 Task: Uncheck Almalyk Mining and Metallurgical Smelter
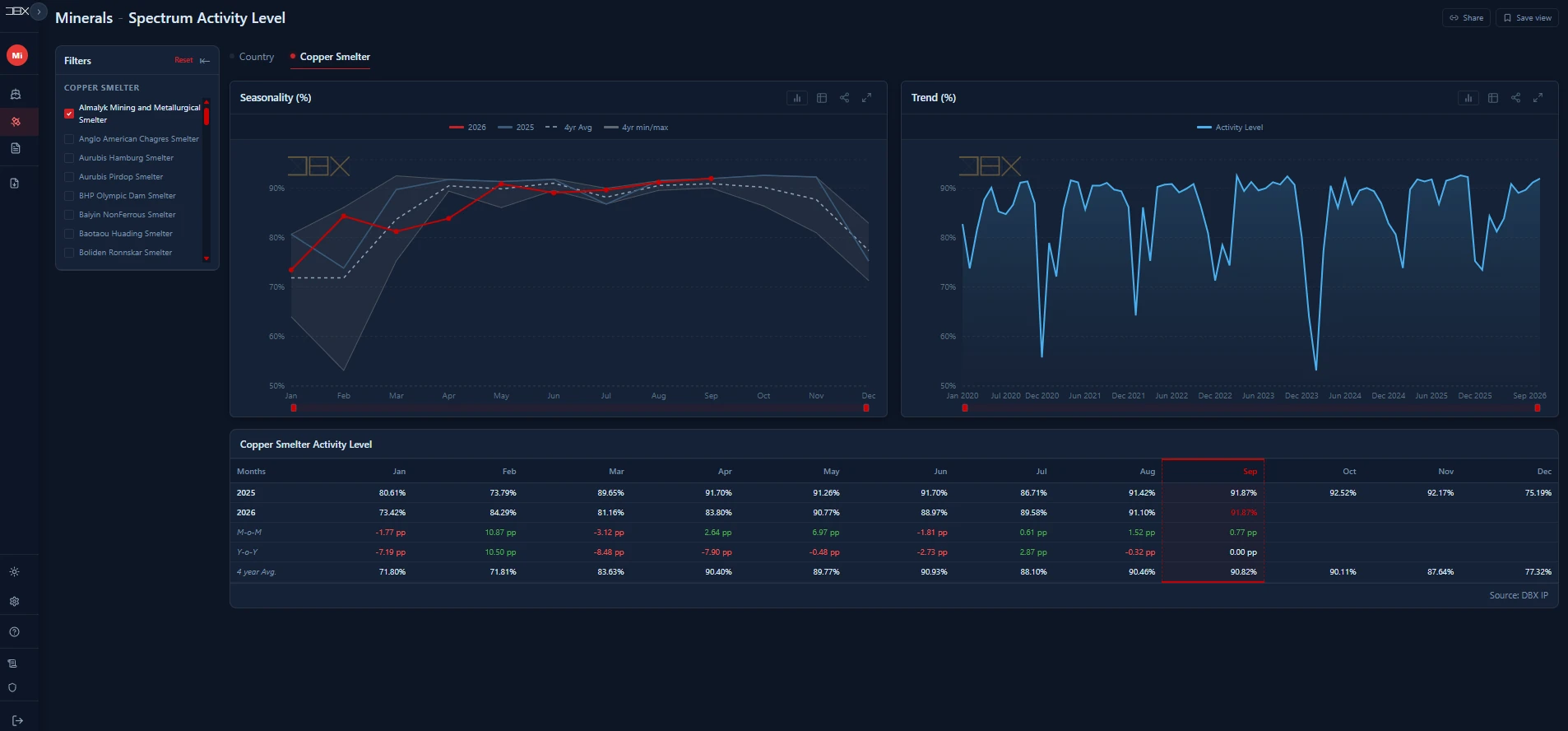[x=69, y=114]
